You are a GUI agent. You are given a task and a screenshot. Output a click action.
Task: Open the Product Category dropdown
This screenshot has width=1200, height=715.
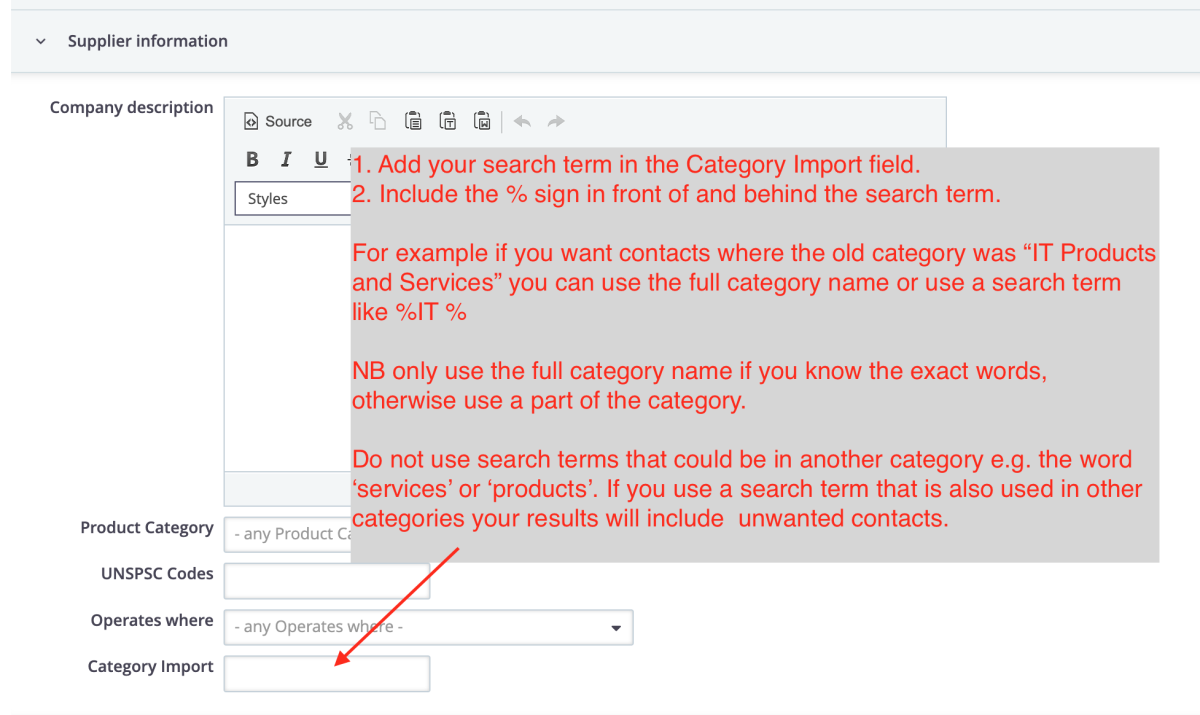tap(288, 534)
